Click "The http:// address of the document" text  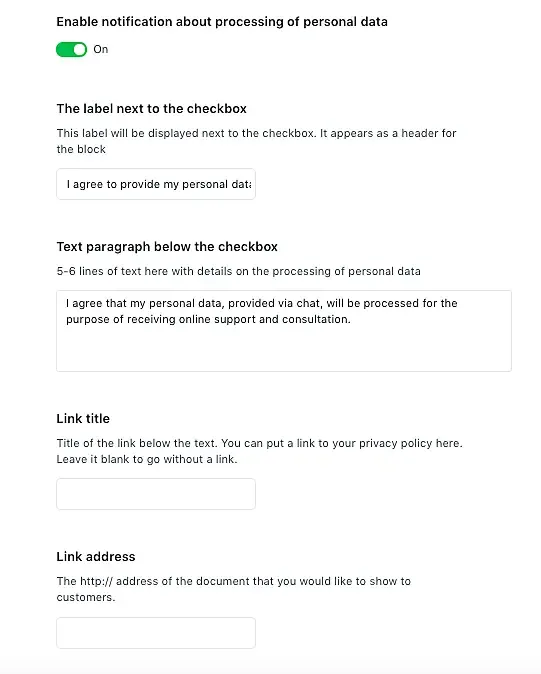coord(233,581)
